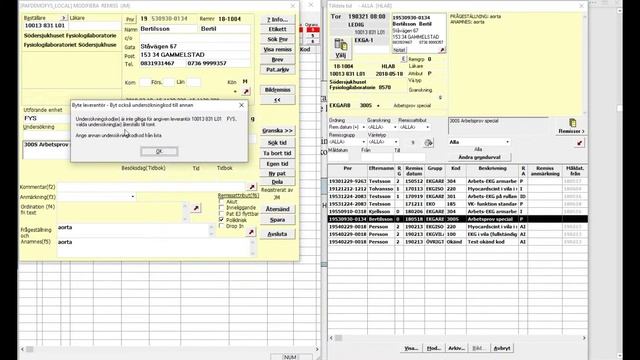Toggle the Akut checkbox
Screen dimensions: 640x360
pyautogui.click(x=221, y=202)
